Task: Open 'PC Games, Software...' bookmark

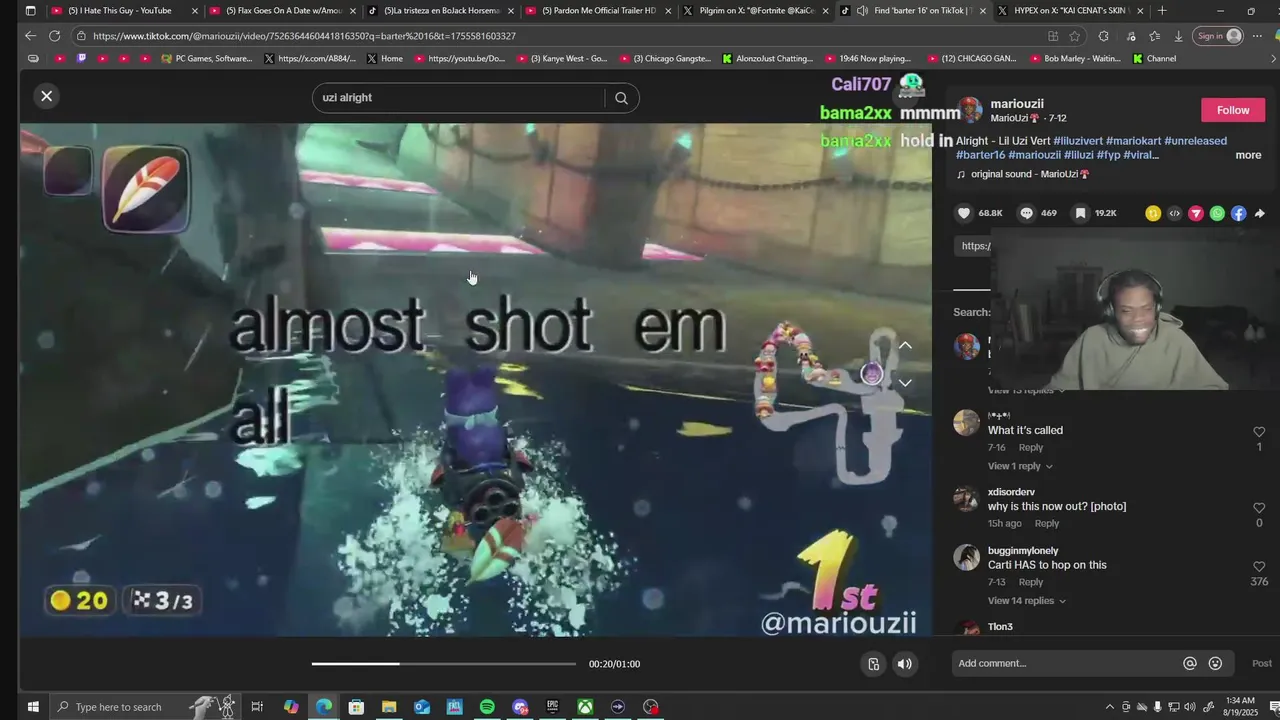Action: (x=206, y=59)
